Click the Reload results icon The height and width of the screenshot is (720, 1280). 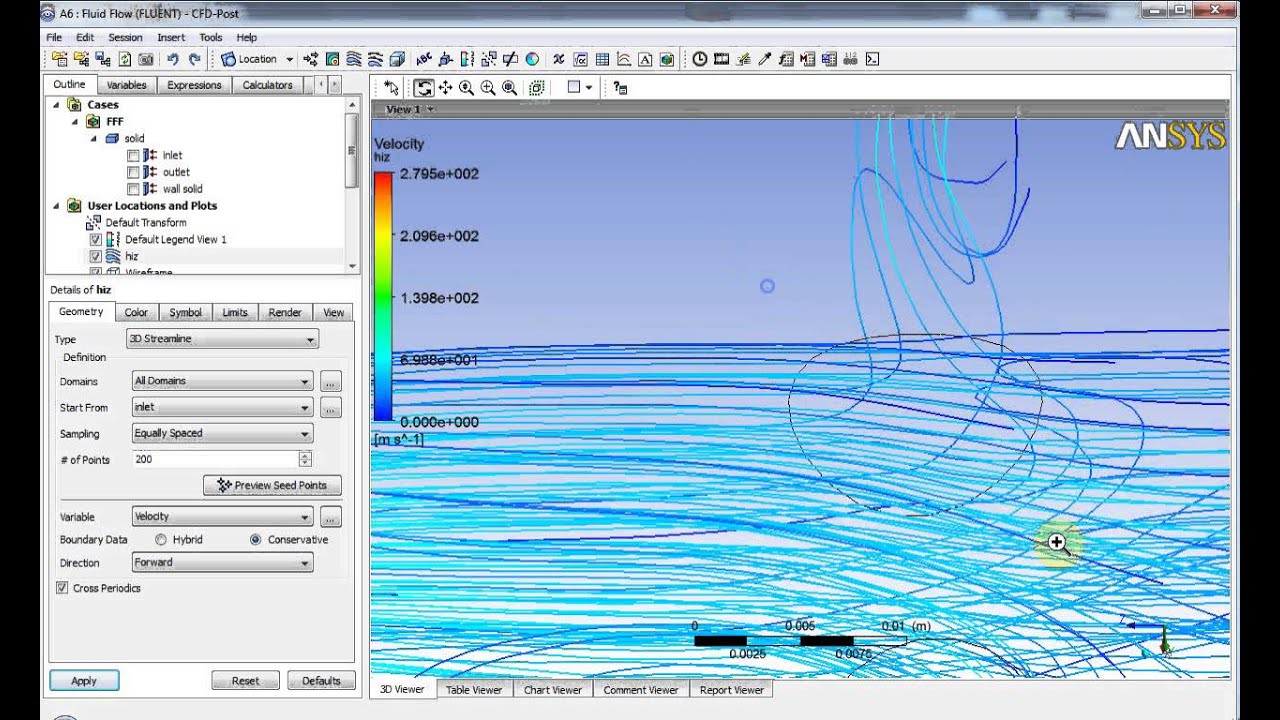pyautogui.click(x=125, y=59)
